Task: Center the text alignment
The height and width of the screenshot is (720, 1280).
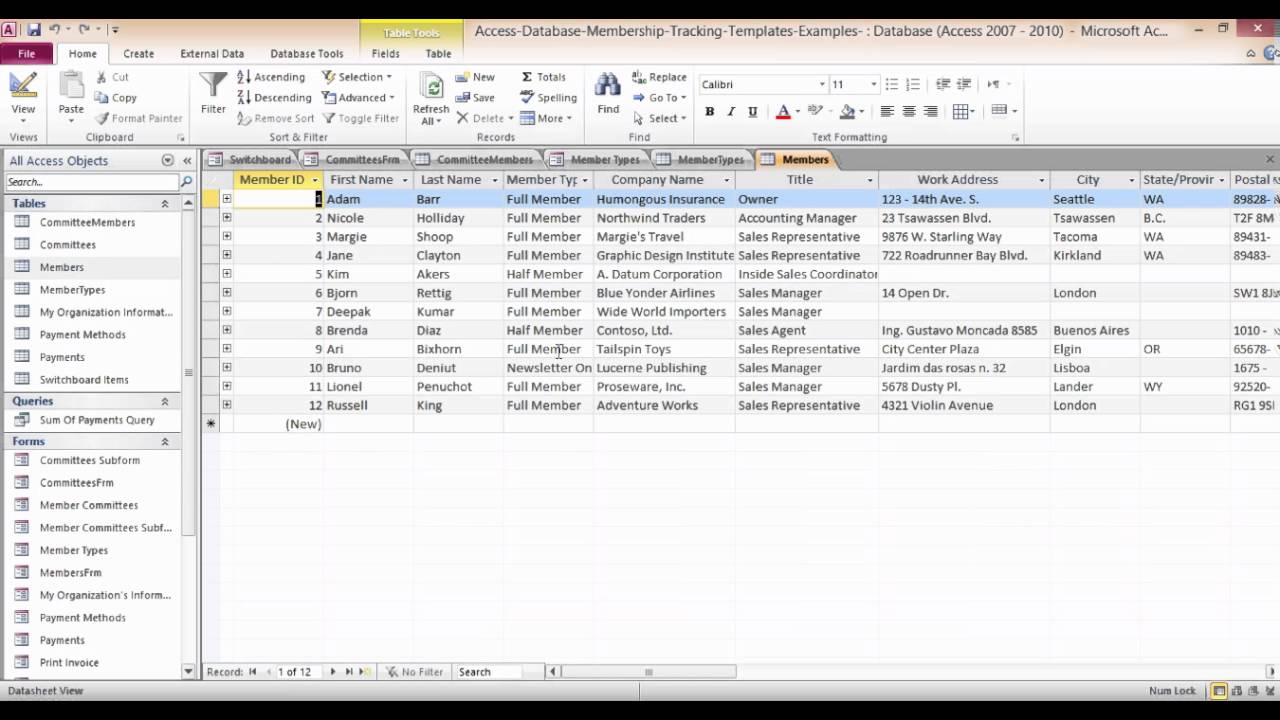Action: tap(909, 112)
